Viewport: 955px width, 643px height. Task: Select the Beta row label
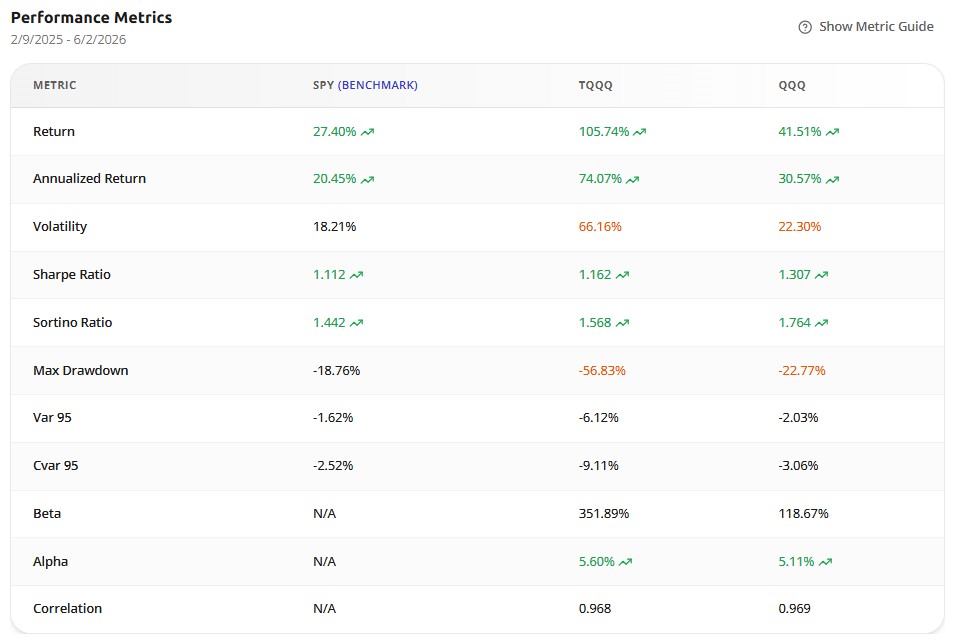(x=47, y=513)
